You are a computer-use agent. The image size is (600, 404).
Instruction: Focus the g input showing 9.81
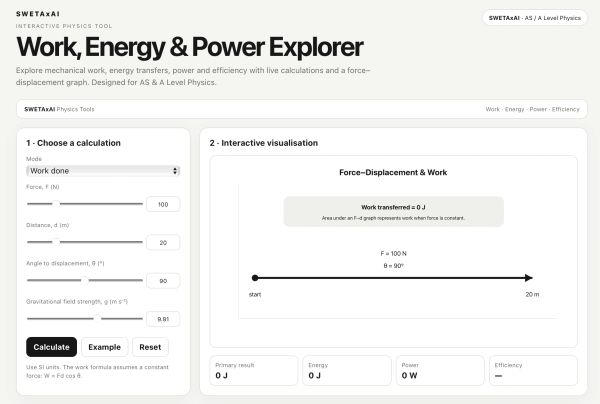point(163,319)
